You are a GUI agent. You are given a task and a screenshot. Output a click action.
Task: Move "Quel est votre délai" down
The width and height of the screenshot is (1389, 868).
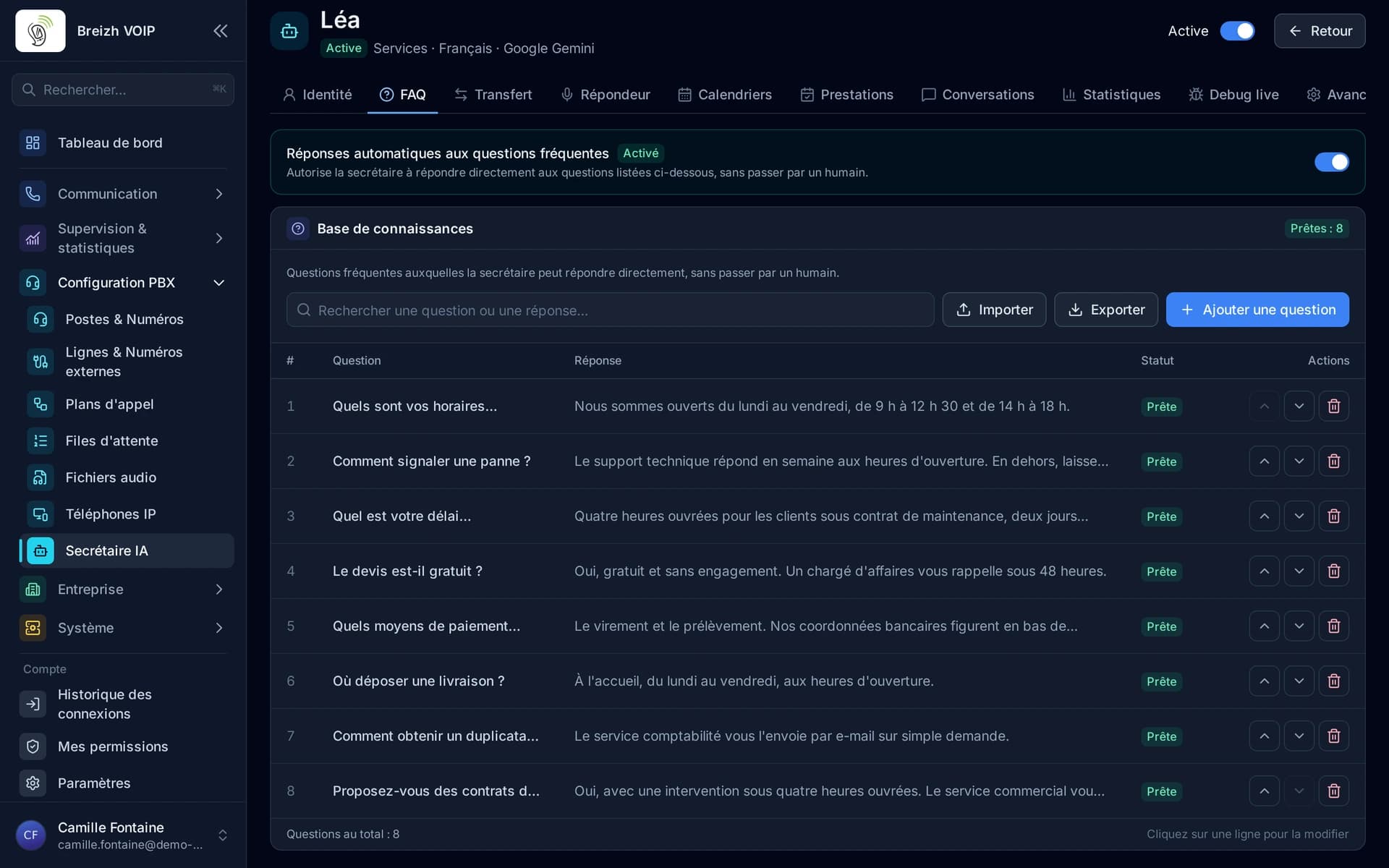(x=1299, y=516)
